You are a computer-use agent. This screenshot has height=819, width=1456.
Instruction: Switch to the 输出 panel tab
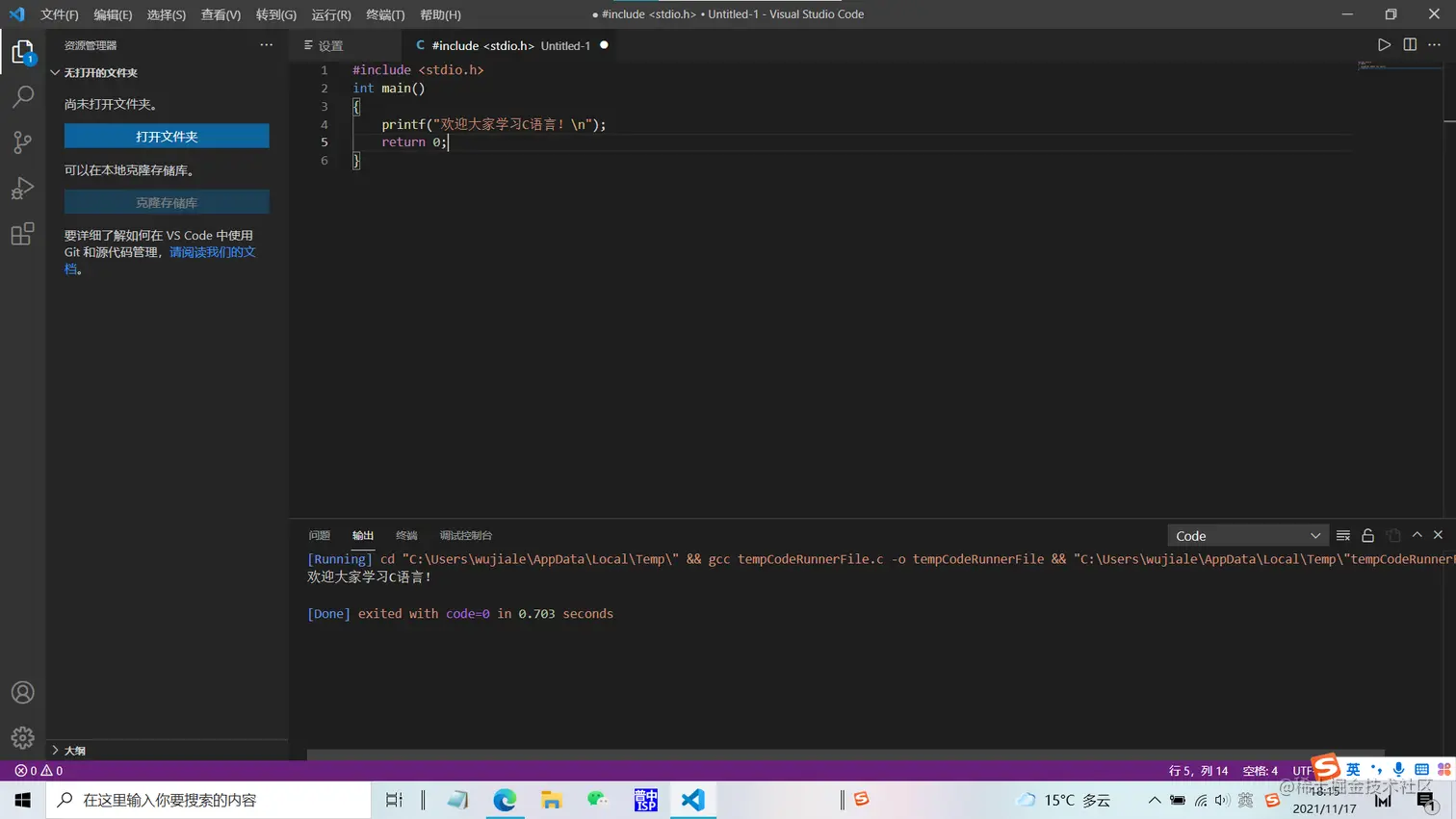363,535
